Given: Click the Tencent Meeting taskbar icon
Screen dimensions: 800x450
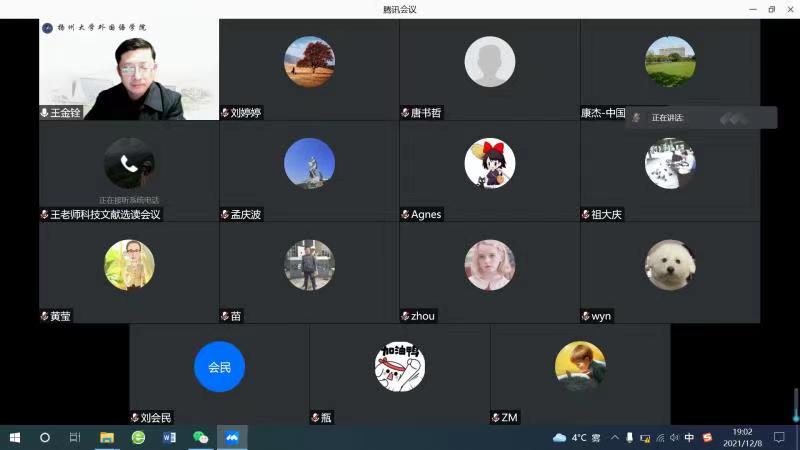Looking at the screenshot, I should 232,437.
